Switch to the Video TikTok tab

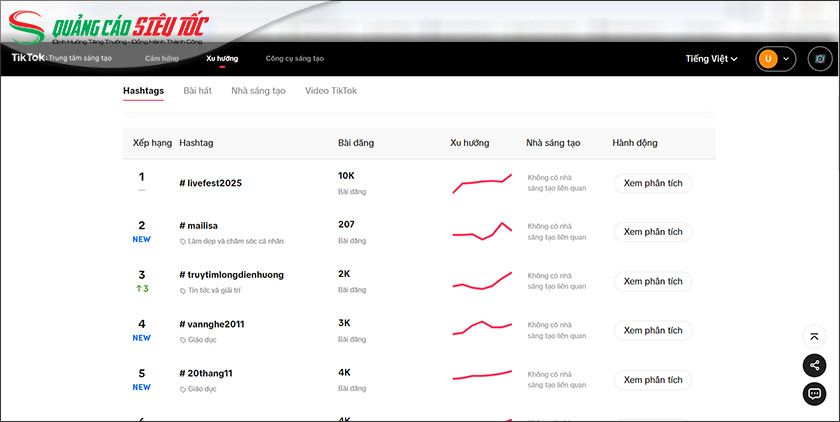pyautogui.click(x=331, y=91)
